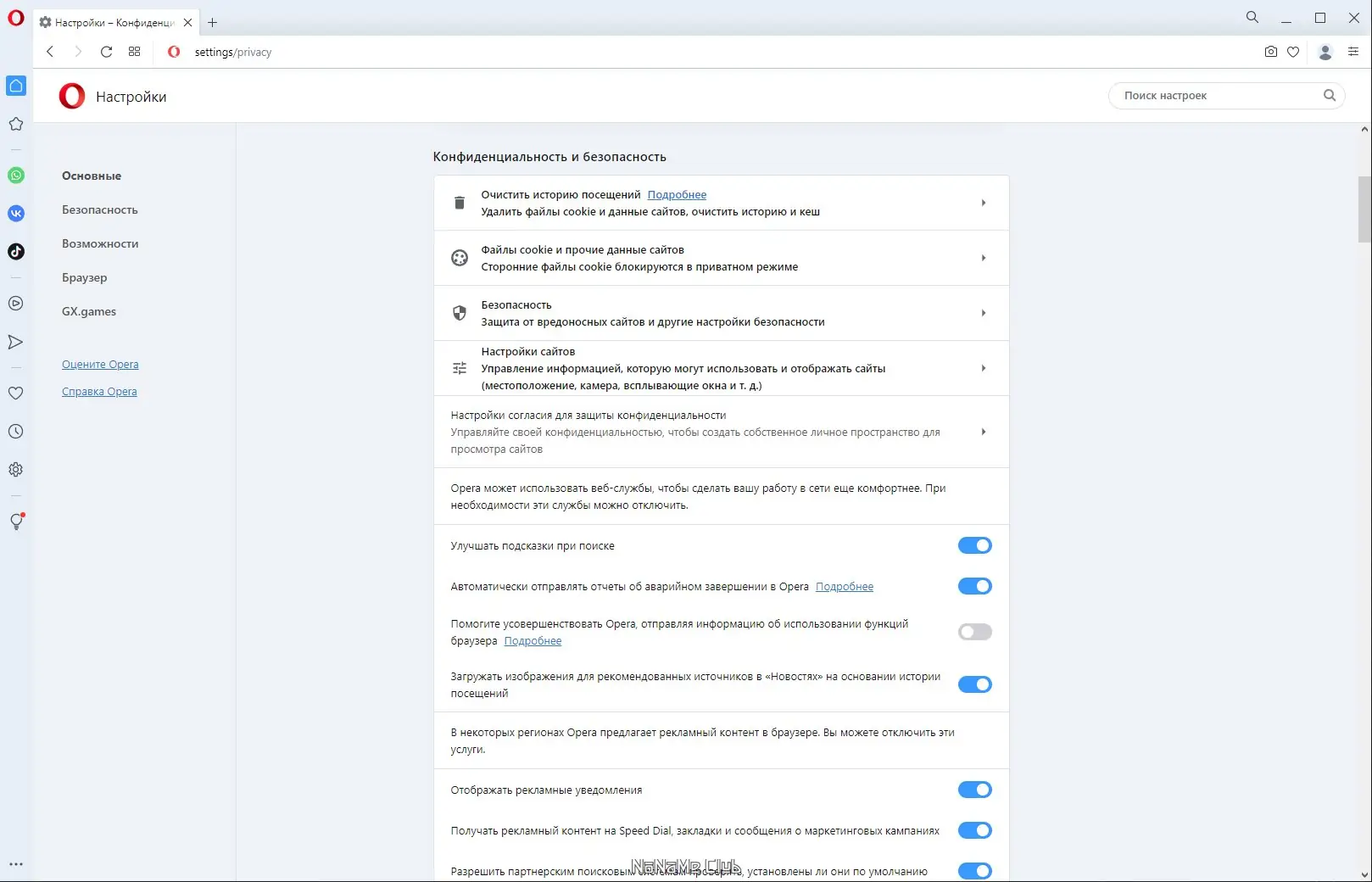Expand privacy consent settings row arrow

click(x=984, y=432)
